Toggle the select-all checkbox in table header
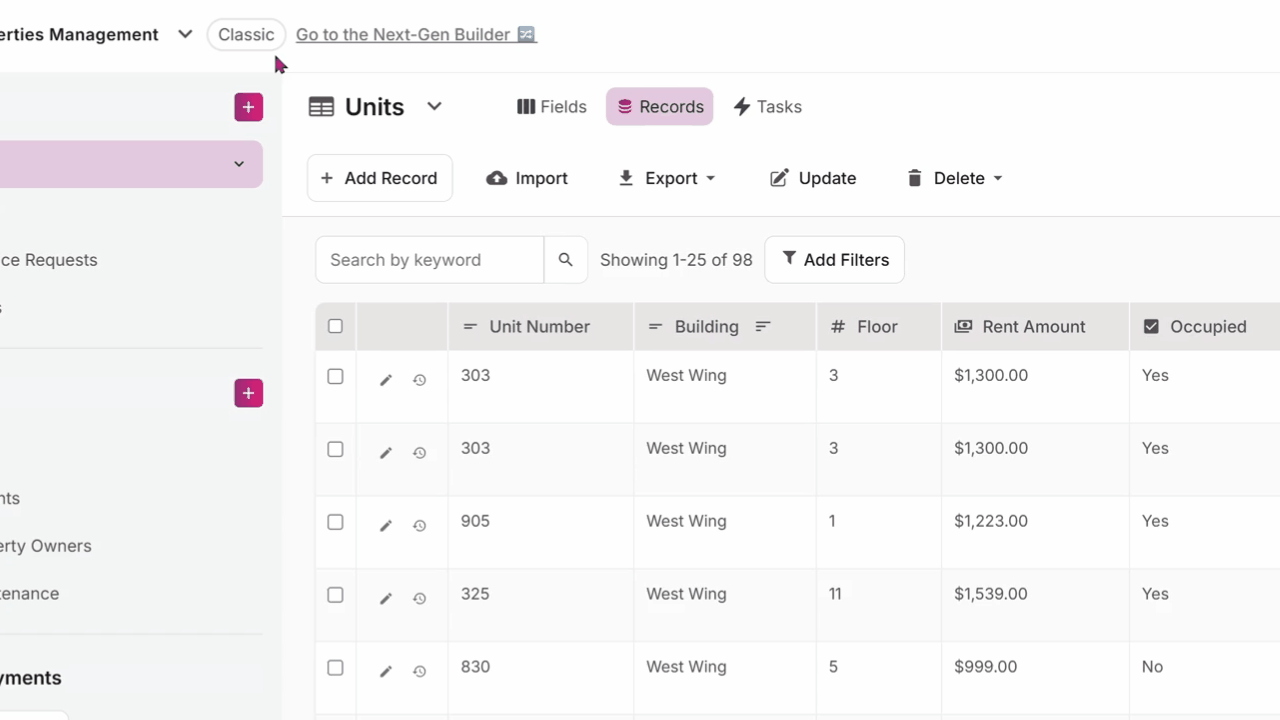 [x=335, y=326]
